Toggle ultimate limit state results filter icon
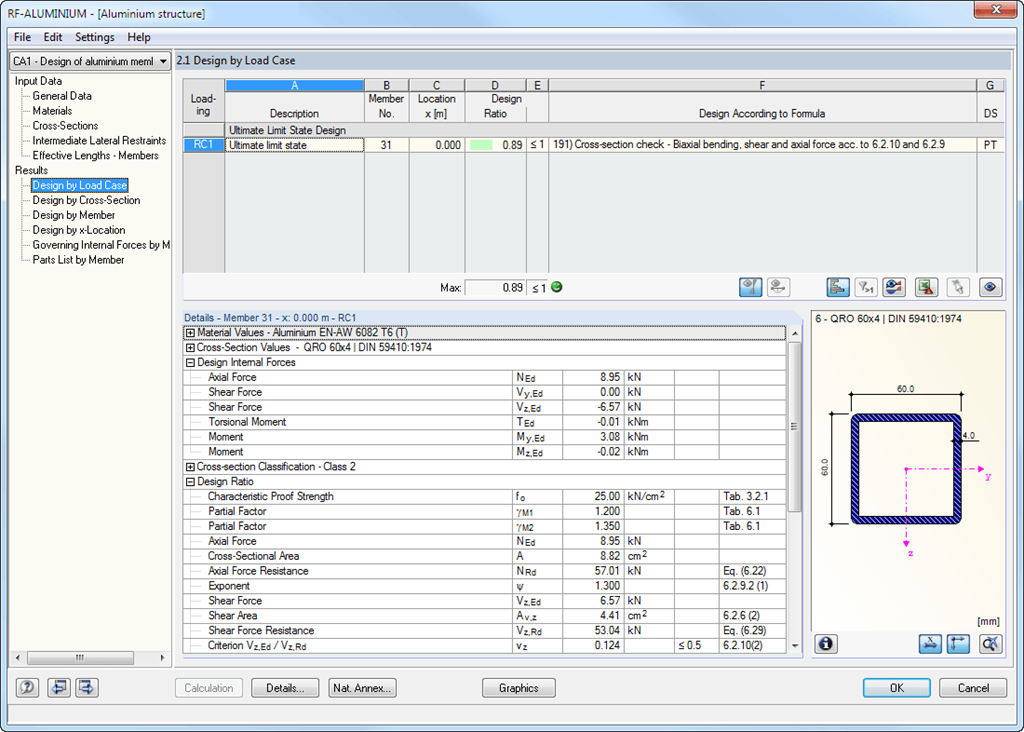 tap(750, 287)
